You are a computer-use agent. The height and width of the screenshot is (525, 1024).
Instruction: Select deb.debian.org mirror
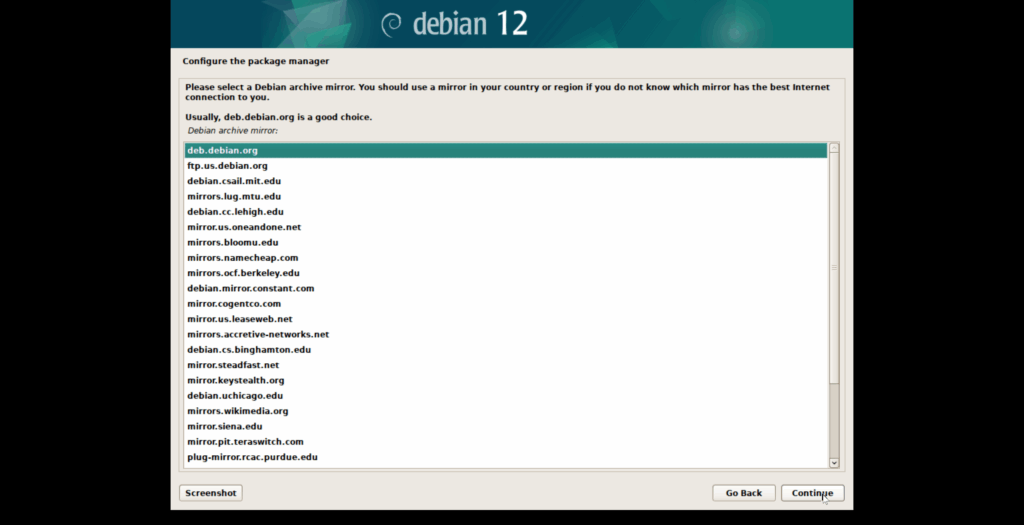[222, 150]
